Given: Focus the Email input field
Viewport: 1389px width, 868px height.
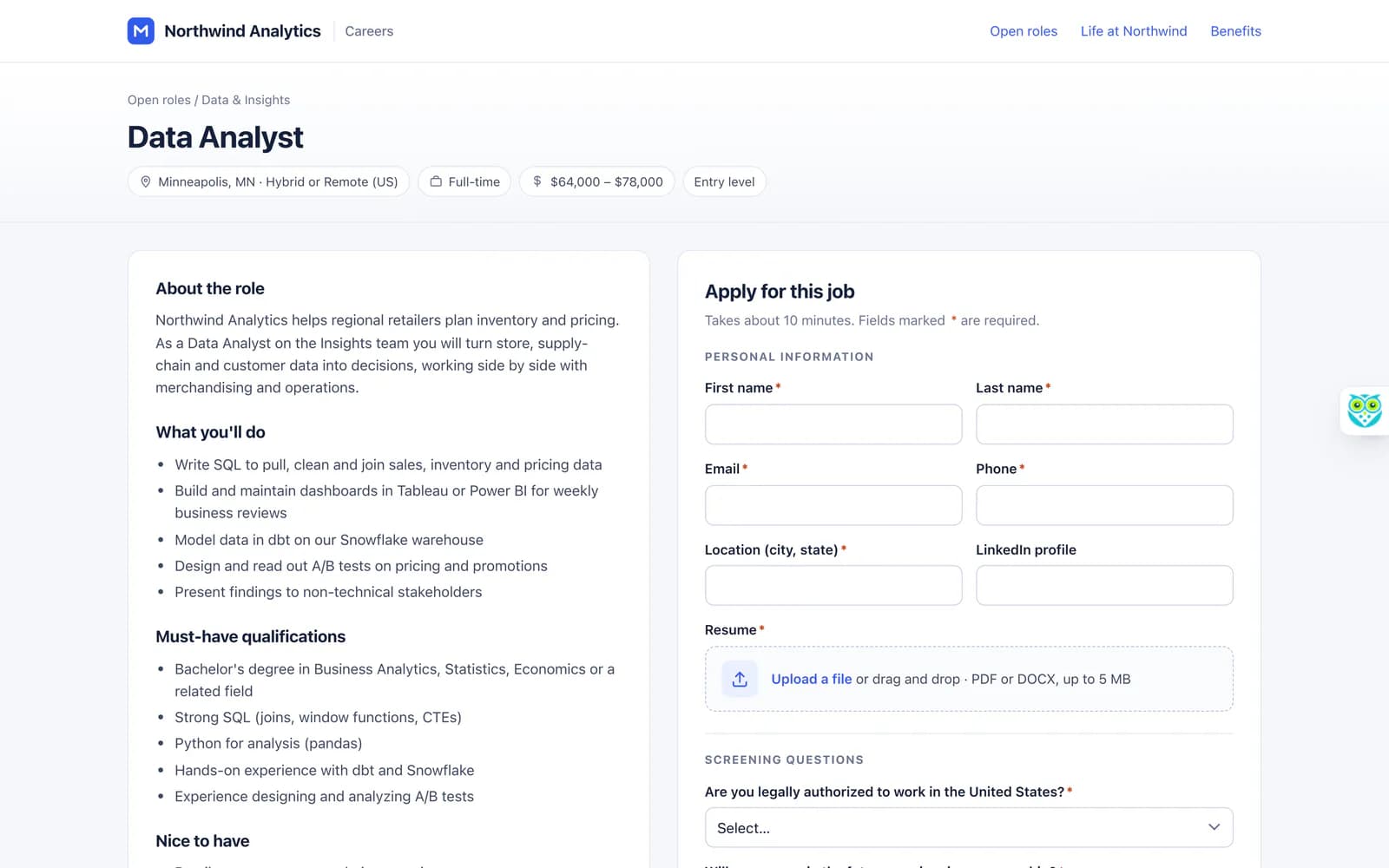Looking at the screenshot, I should (x=833, y=505).
